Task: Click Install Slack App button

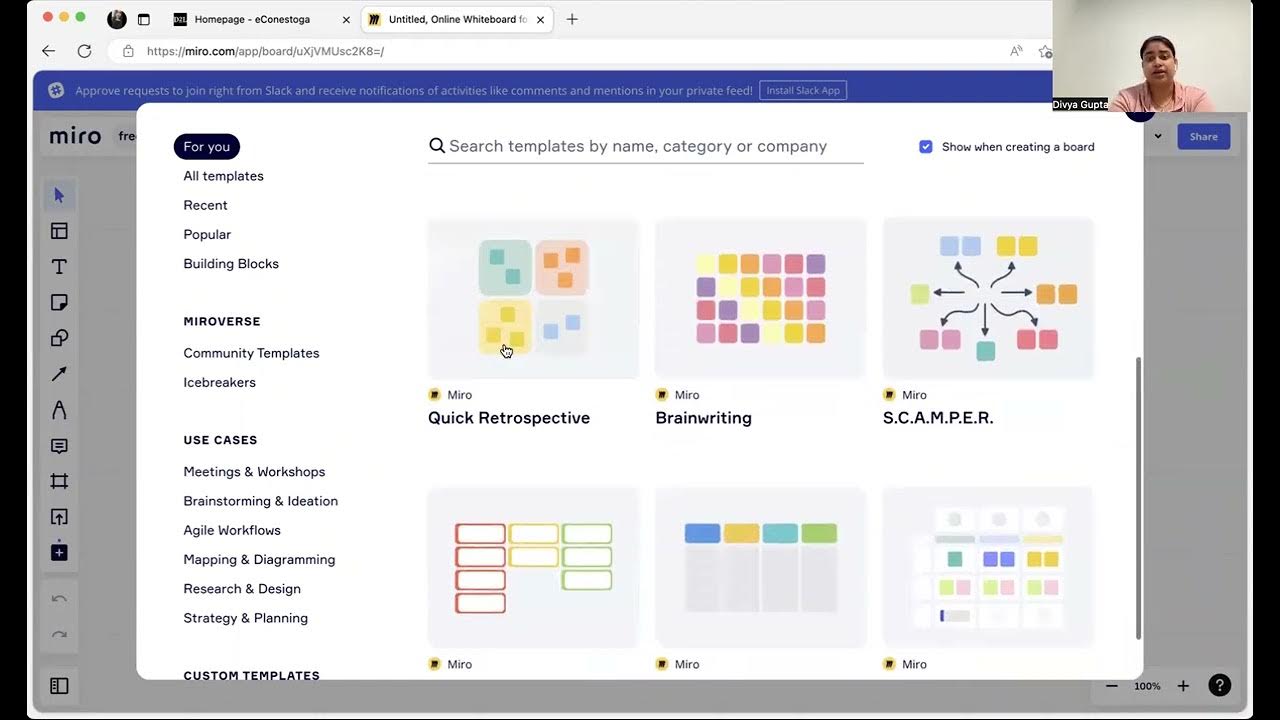Action: tap(803, 90)
